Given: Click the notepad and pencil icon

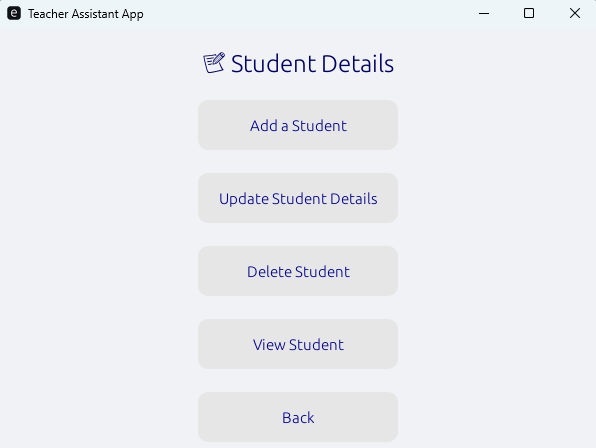Looking at the screenshot, I should coord(214,63).
